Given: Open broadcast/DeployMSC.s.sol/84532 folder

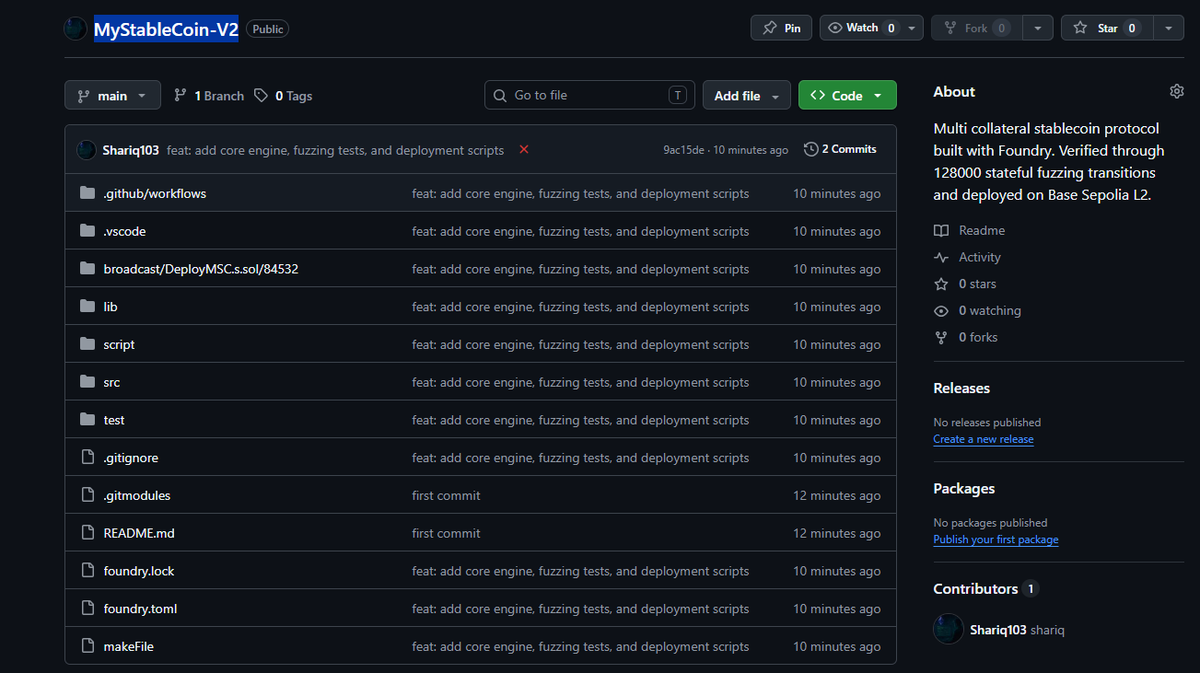Looking at the screenshot, I should pyautogui.click(x=201, y=269).
